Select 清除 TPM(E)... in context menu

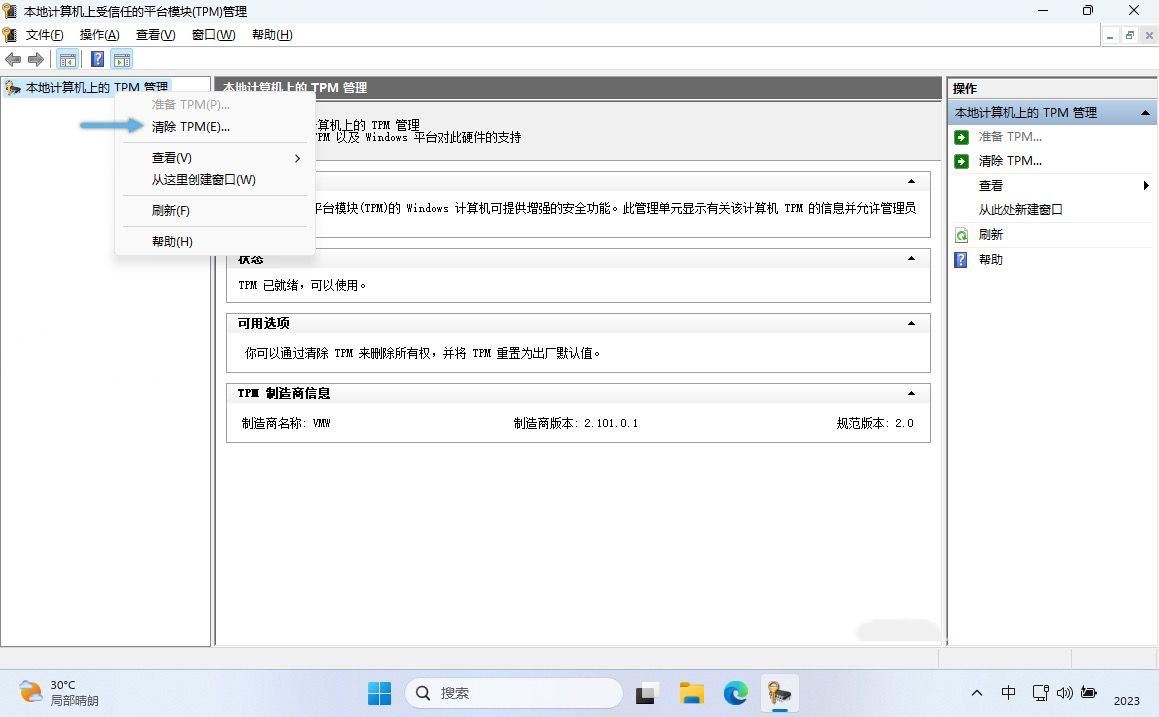191,127
